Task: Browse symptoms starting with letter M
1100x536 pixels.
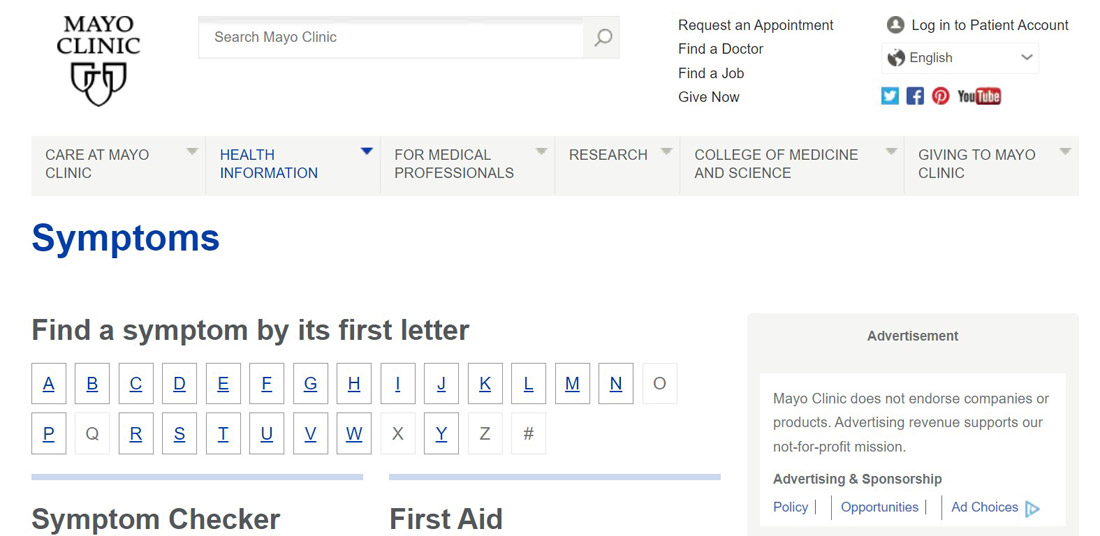Action: [x=572, y=384]
